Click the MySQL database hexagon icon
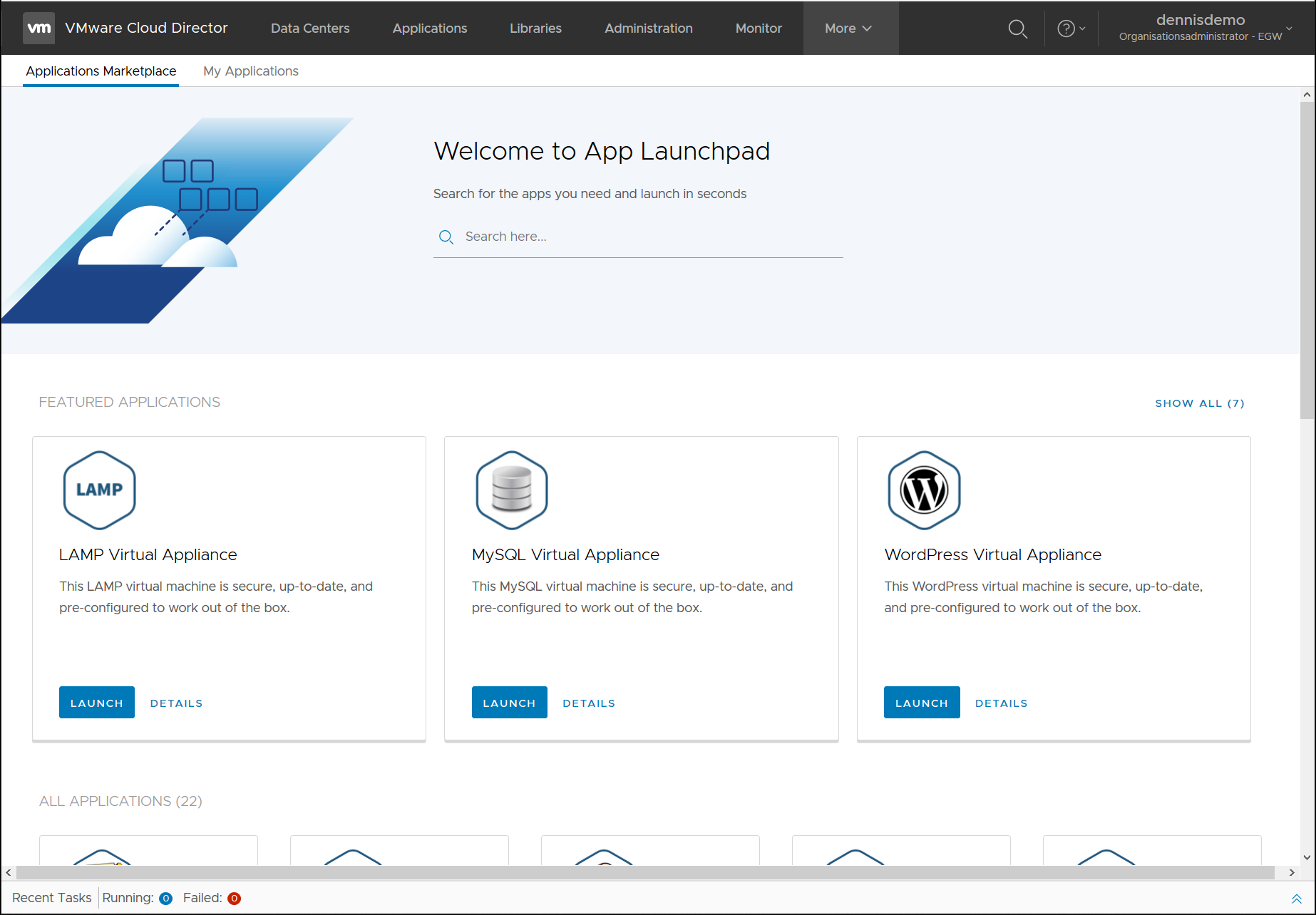The height and width of the screenshot is (915, 1316). click(512, 490)
